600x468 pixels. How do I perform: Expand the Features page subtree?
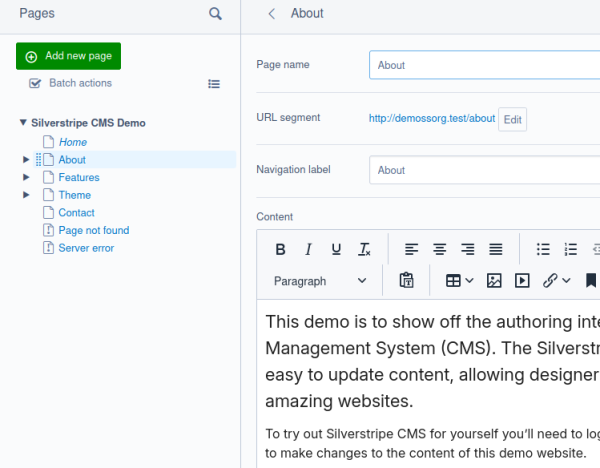[26, 177]
